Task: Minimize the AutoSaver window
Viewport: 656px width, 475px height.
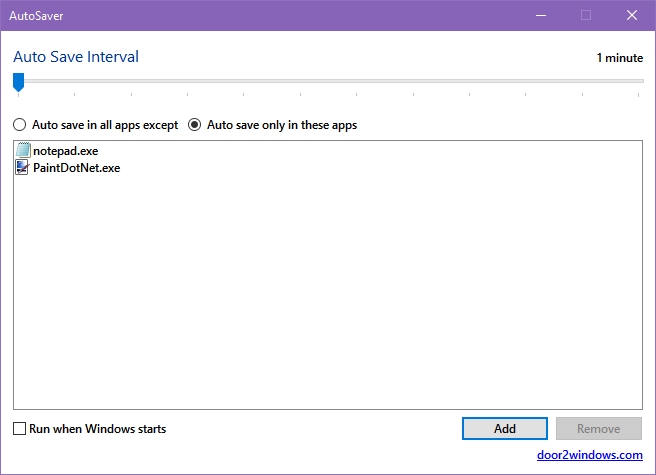Action: (541, 15)
